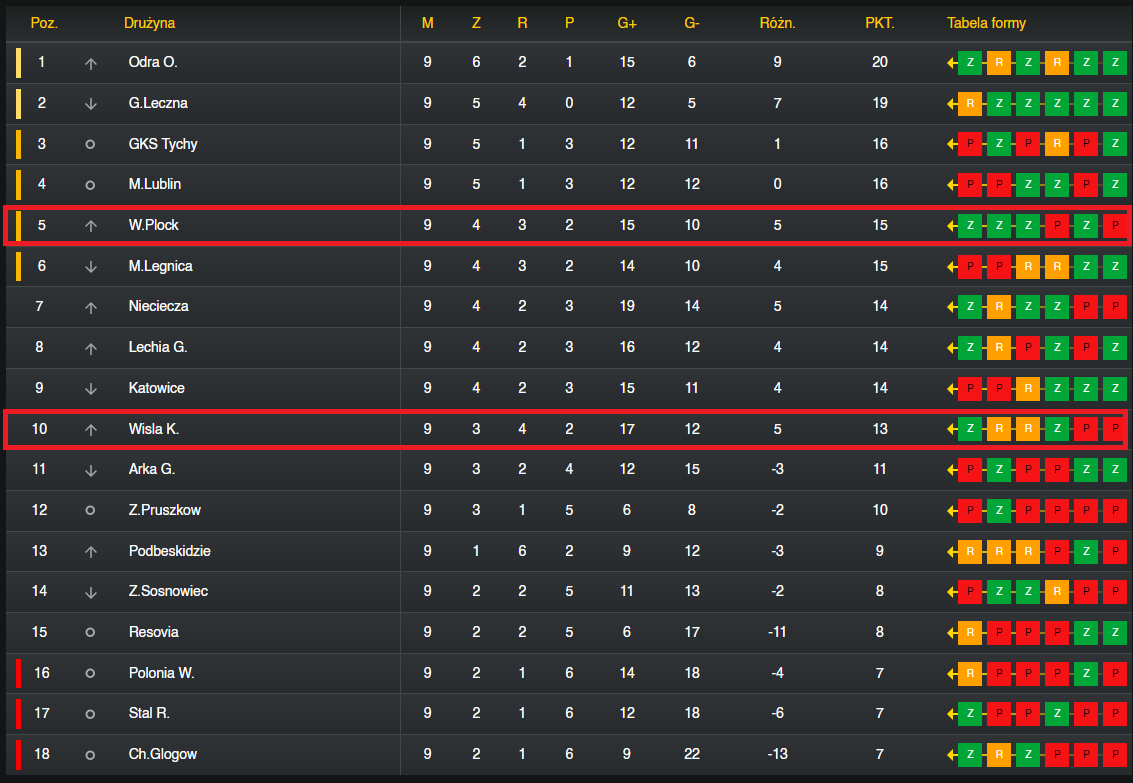Click the most recent form result for Odra O.
This screenshot has height=783, width=1133.
point(970,63)
